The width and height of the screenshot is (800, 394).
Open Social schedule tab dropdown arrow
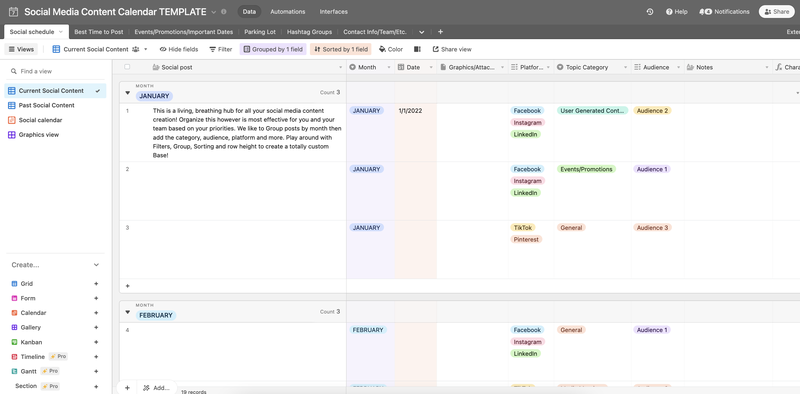pyautogui.click(x=61, y=32)
